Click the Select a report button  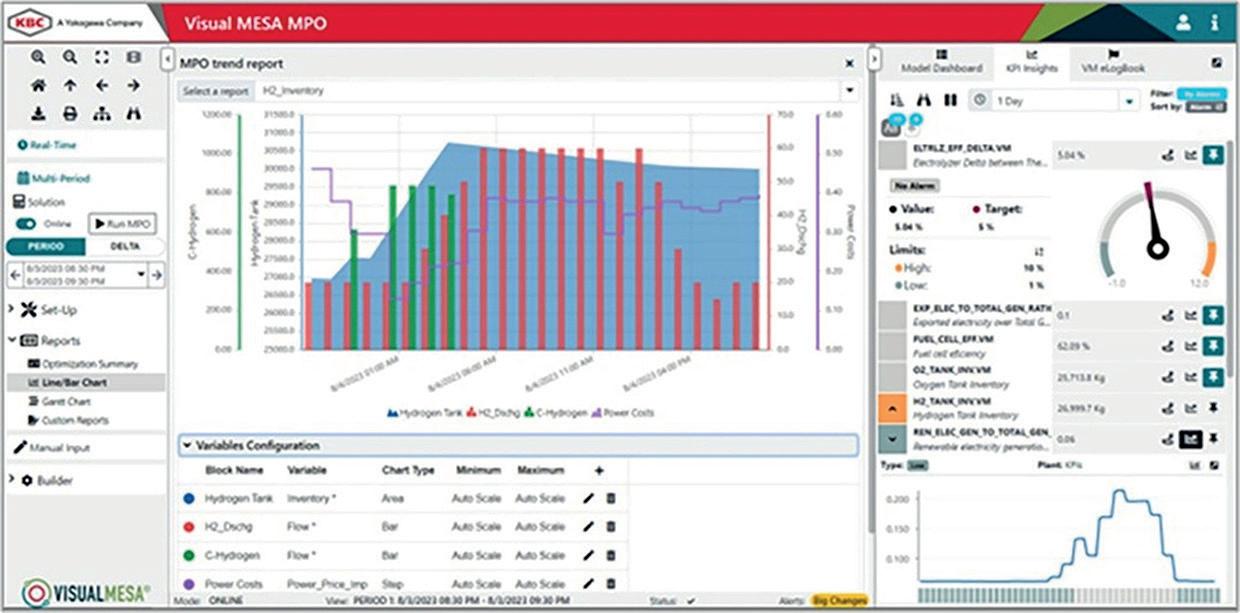216,91
